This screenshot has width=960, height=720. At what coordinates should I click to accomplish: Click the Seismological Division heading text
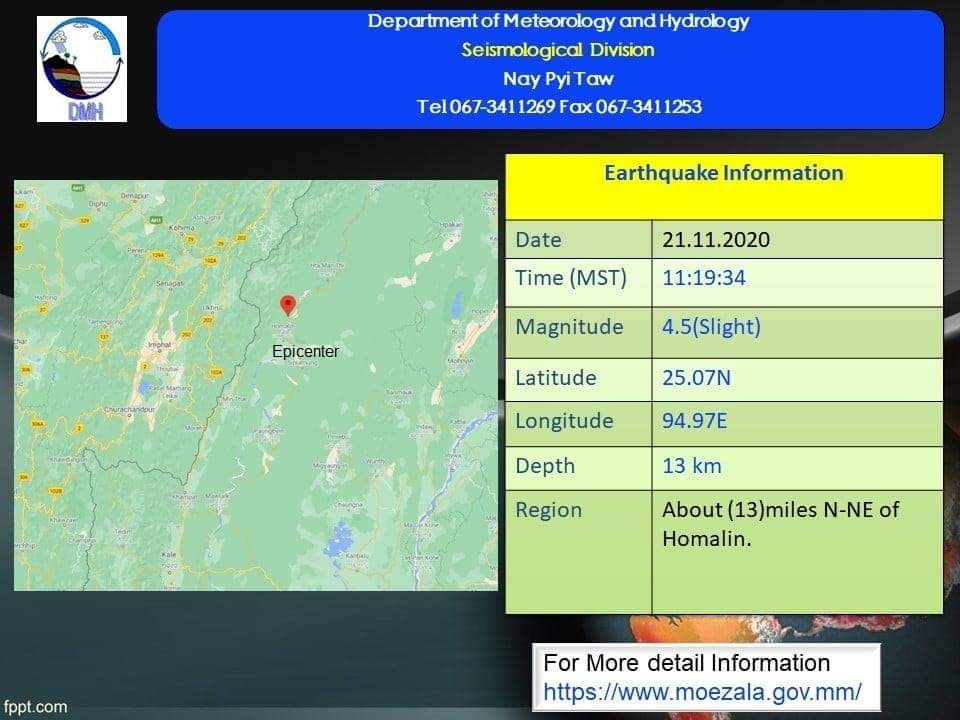(x=557, y=50)
